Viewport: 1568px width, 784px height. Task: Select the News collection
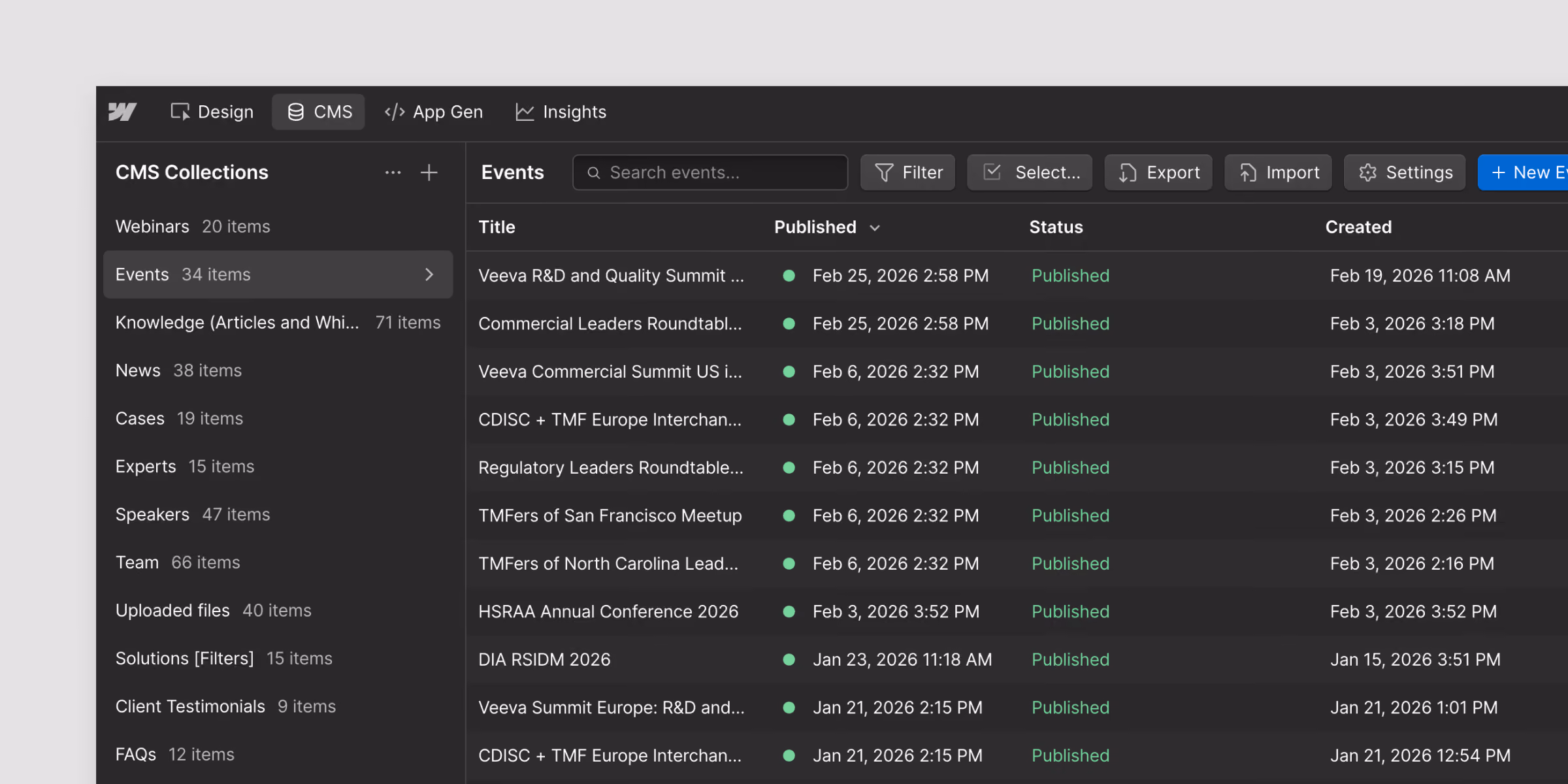278,370
